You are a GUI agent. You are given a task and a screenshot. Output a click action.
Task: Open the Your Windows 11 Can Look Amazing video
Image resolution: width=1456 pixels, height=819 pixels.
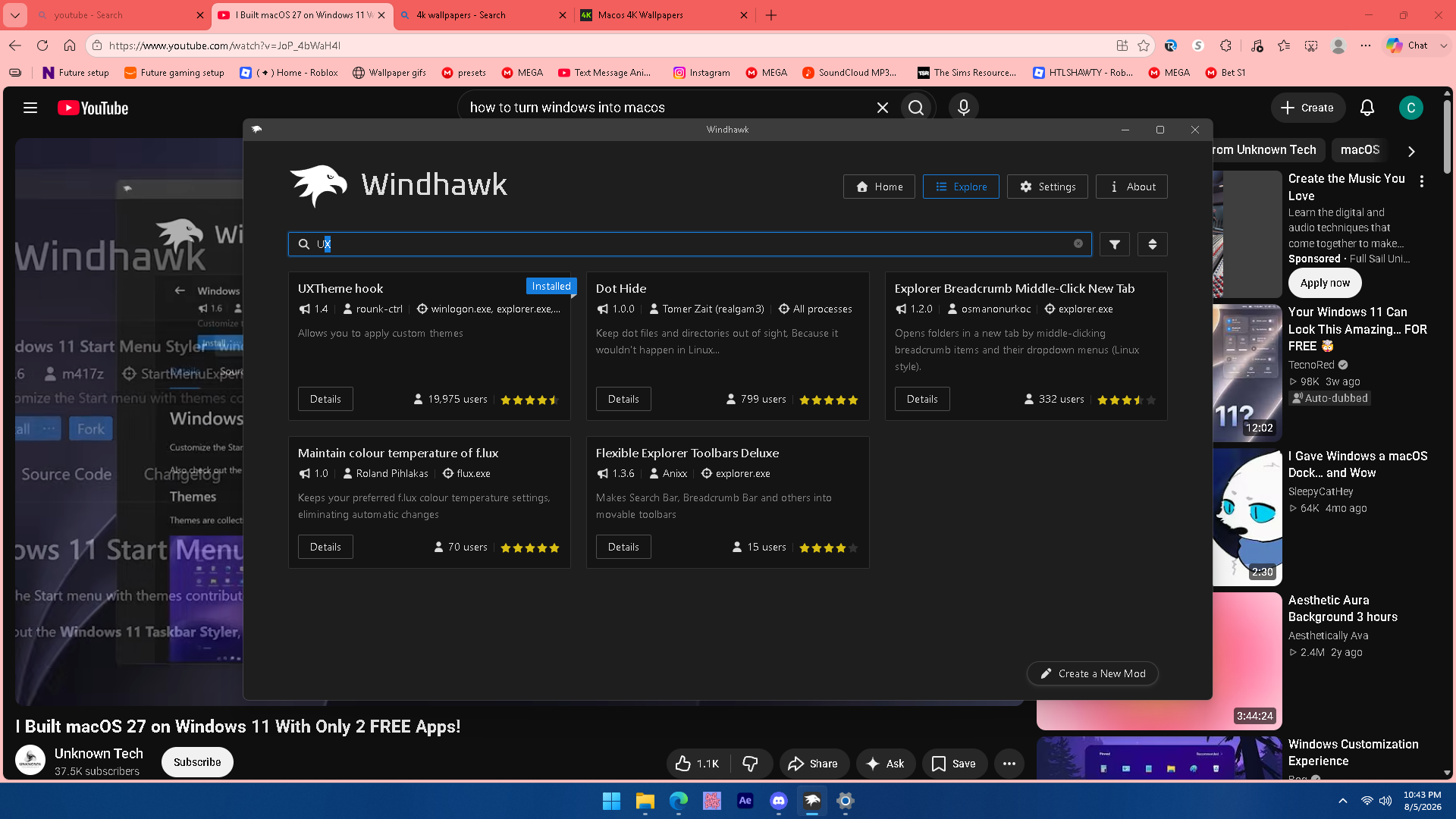pyautogui.click(x=1357, y=329)
